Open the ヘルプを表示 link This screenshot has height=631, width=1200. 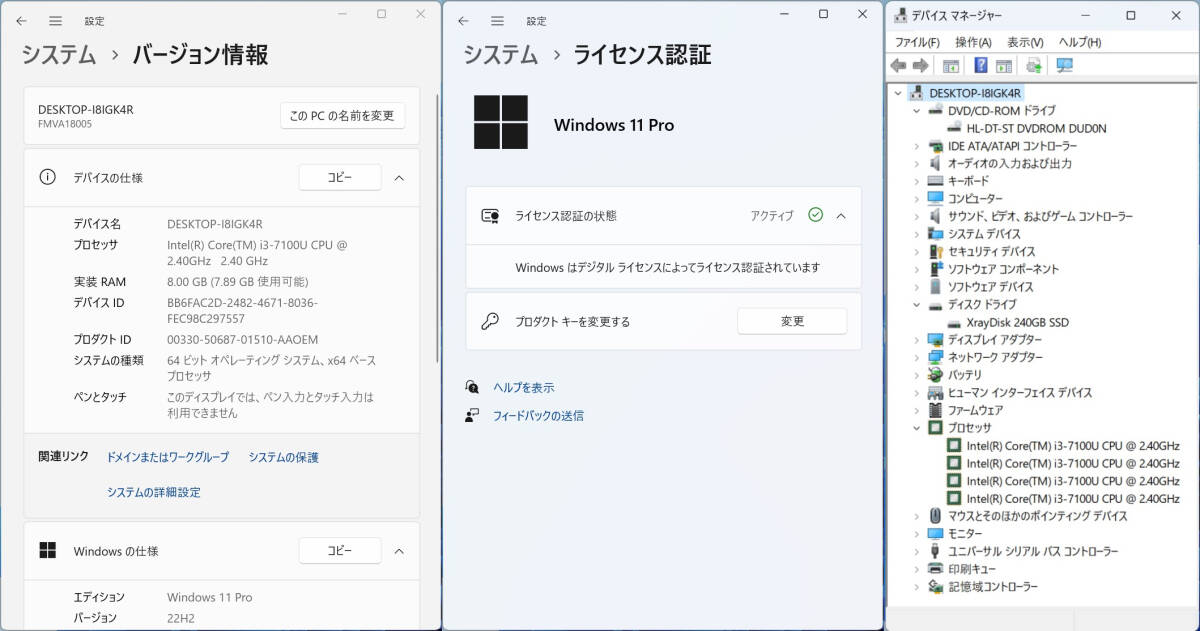coord(523,387)
